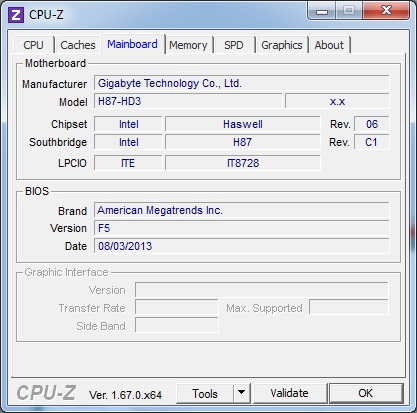Expand the Tools dropdown arrow

coord(242,394)
